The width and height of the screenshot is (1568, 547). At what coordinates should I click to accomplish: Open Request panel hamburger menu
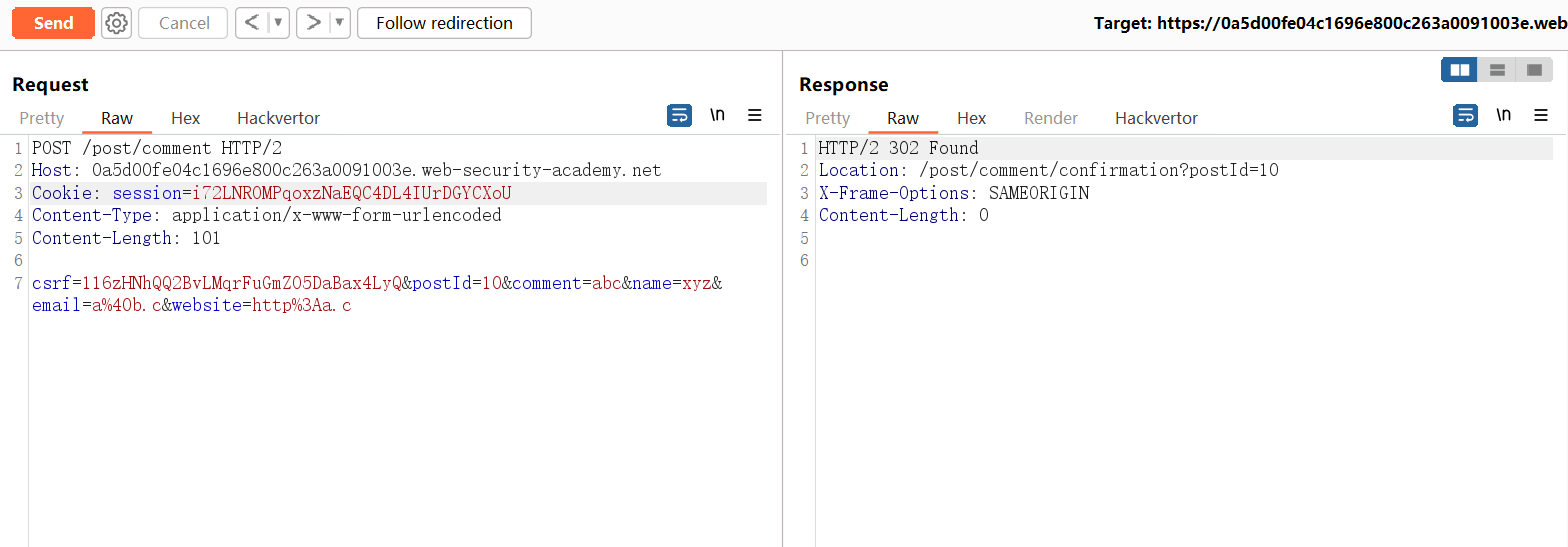click(755, 116)
